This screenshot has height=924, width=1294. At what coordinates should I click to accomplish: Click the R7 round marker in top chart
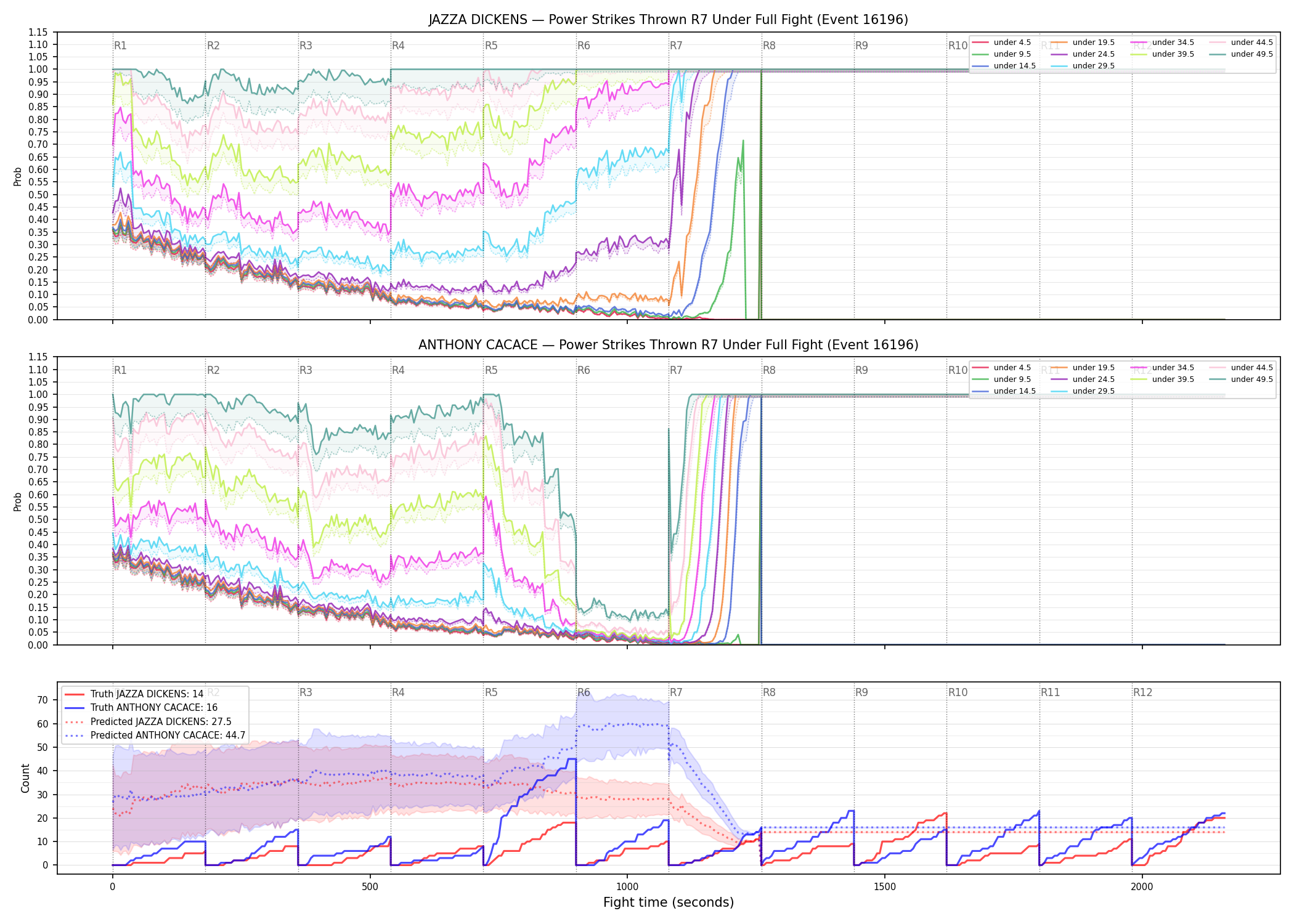click(676, 46)
